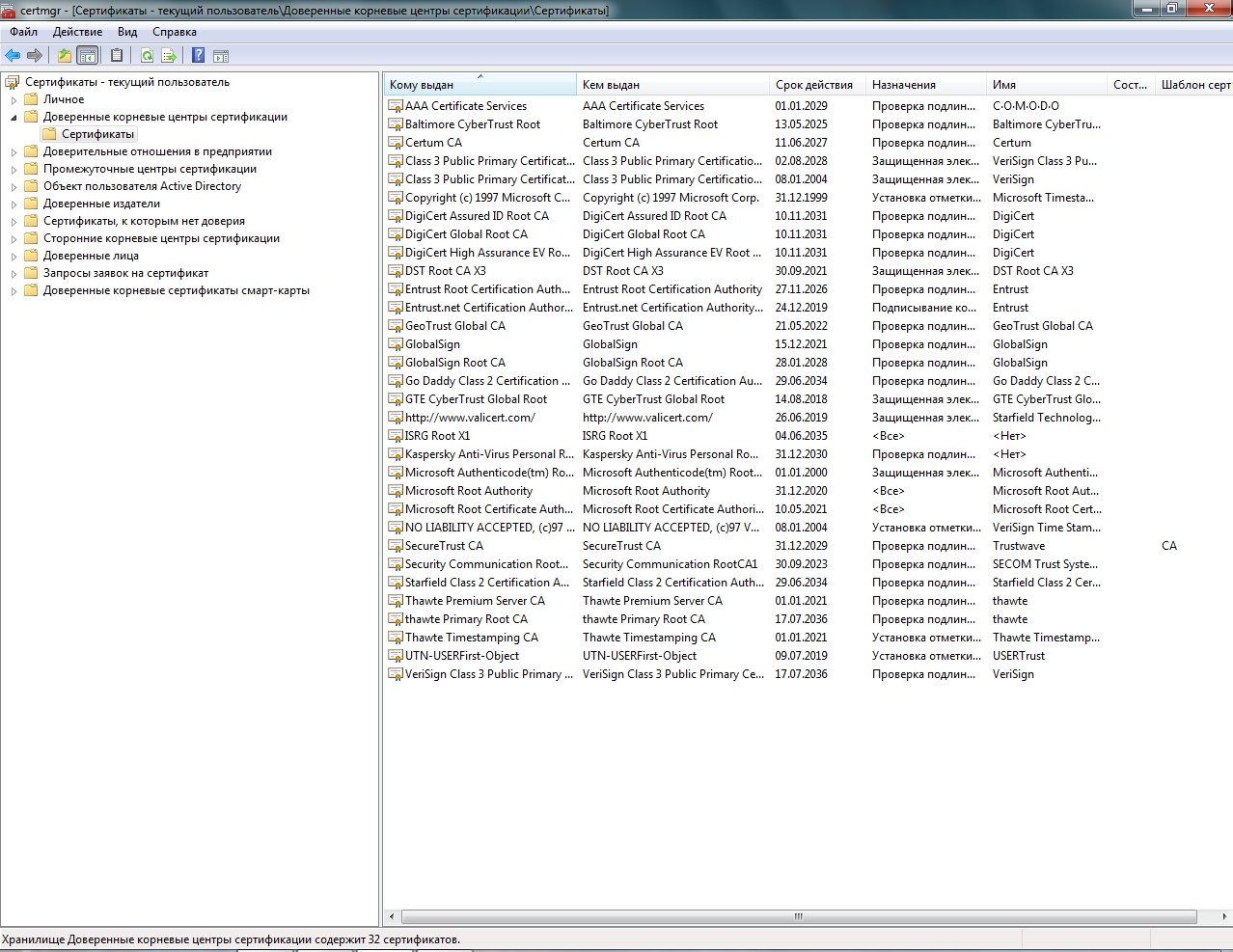Open Help via the question mark icon
Viewport: 1233px width, 952px height.
tap(198, 56)
